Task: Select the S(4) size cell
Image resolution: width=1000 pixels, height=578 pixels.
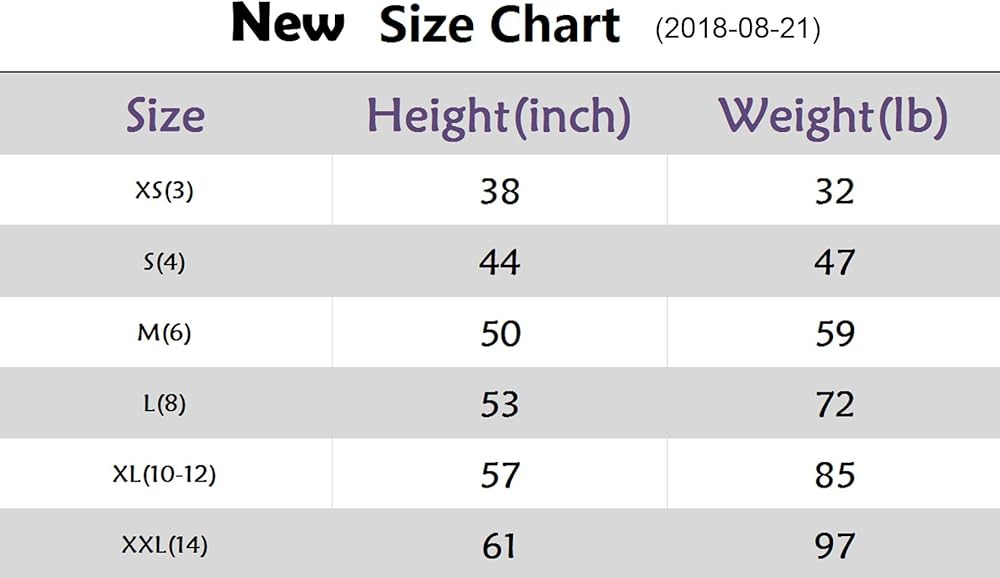Action: (x=164, y=262)
